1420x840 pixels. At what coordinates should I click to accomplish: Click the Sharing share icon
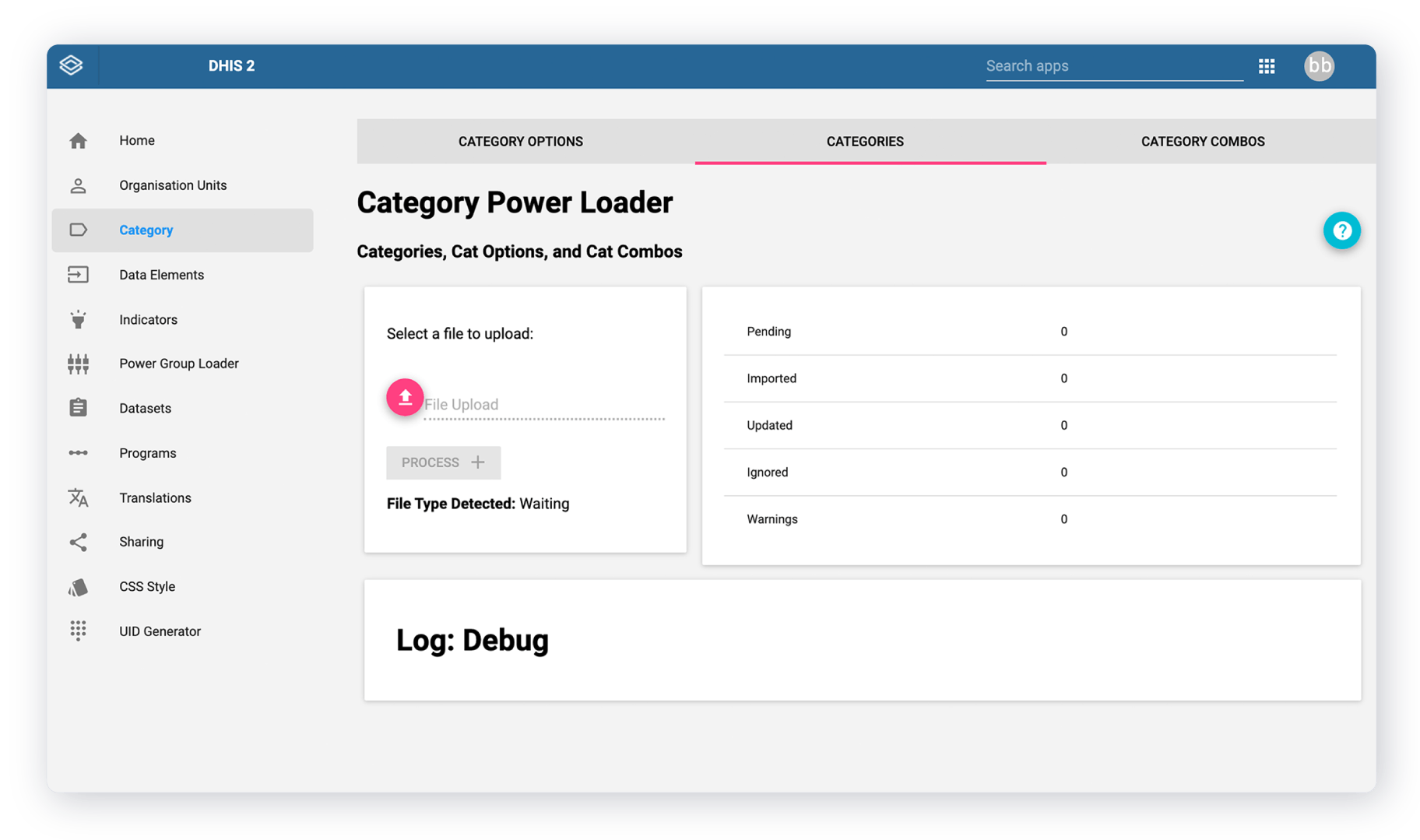point(78,543)
